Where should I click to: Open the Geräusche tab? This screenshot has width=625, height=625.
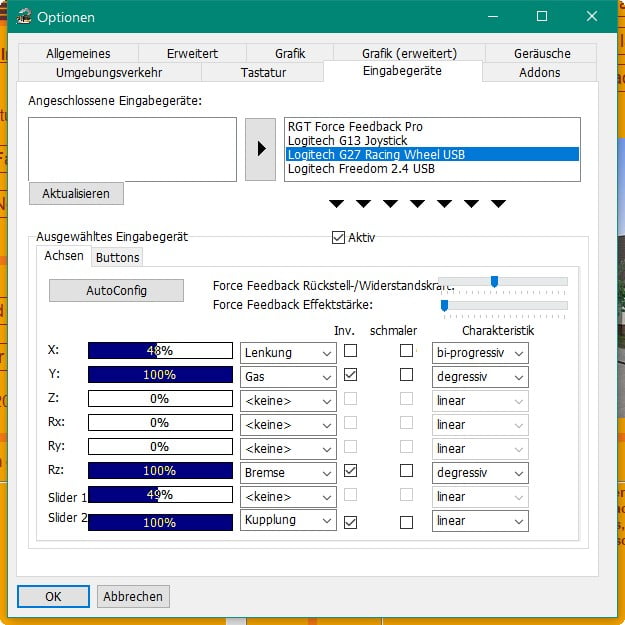(545, 53)
